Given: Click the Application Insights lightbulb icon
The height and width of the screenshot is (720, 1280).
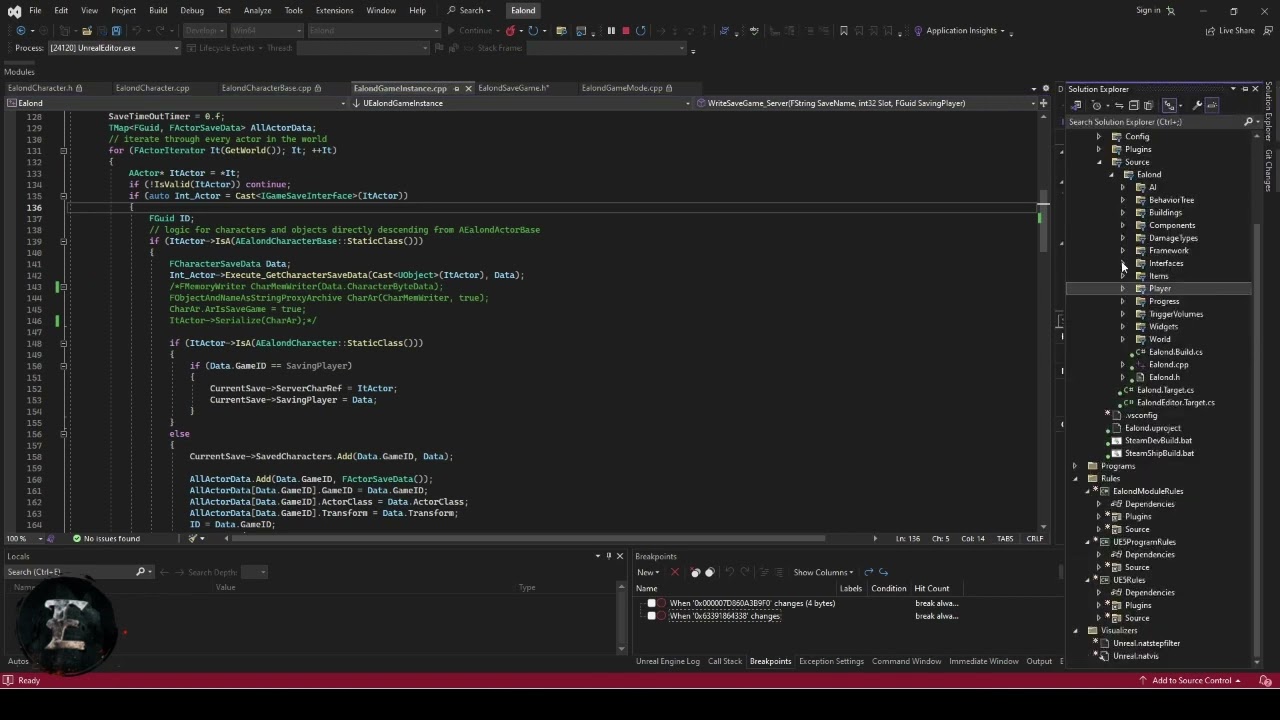Looking at the screenshot, I should (x=918, y=30).
